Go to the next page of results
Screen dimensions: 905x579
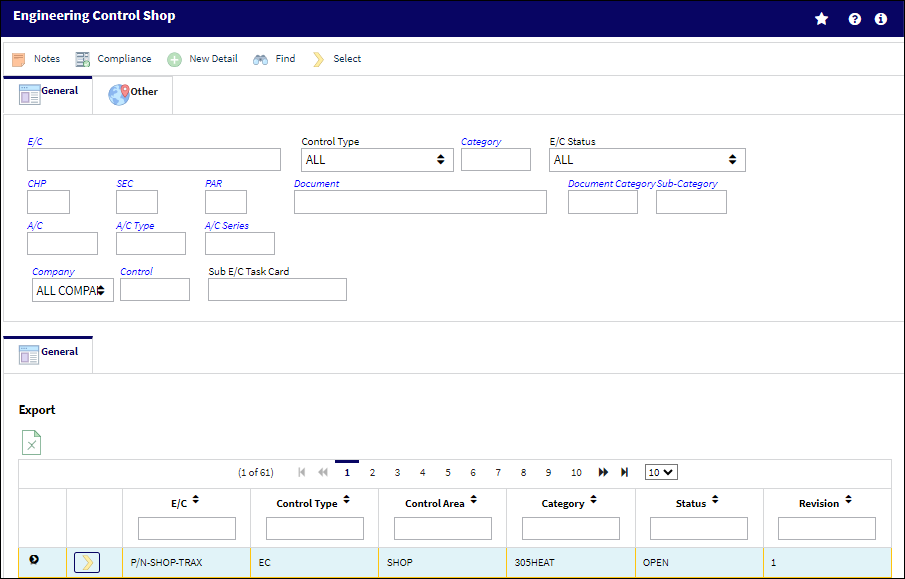(x=603, y=472)
